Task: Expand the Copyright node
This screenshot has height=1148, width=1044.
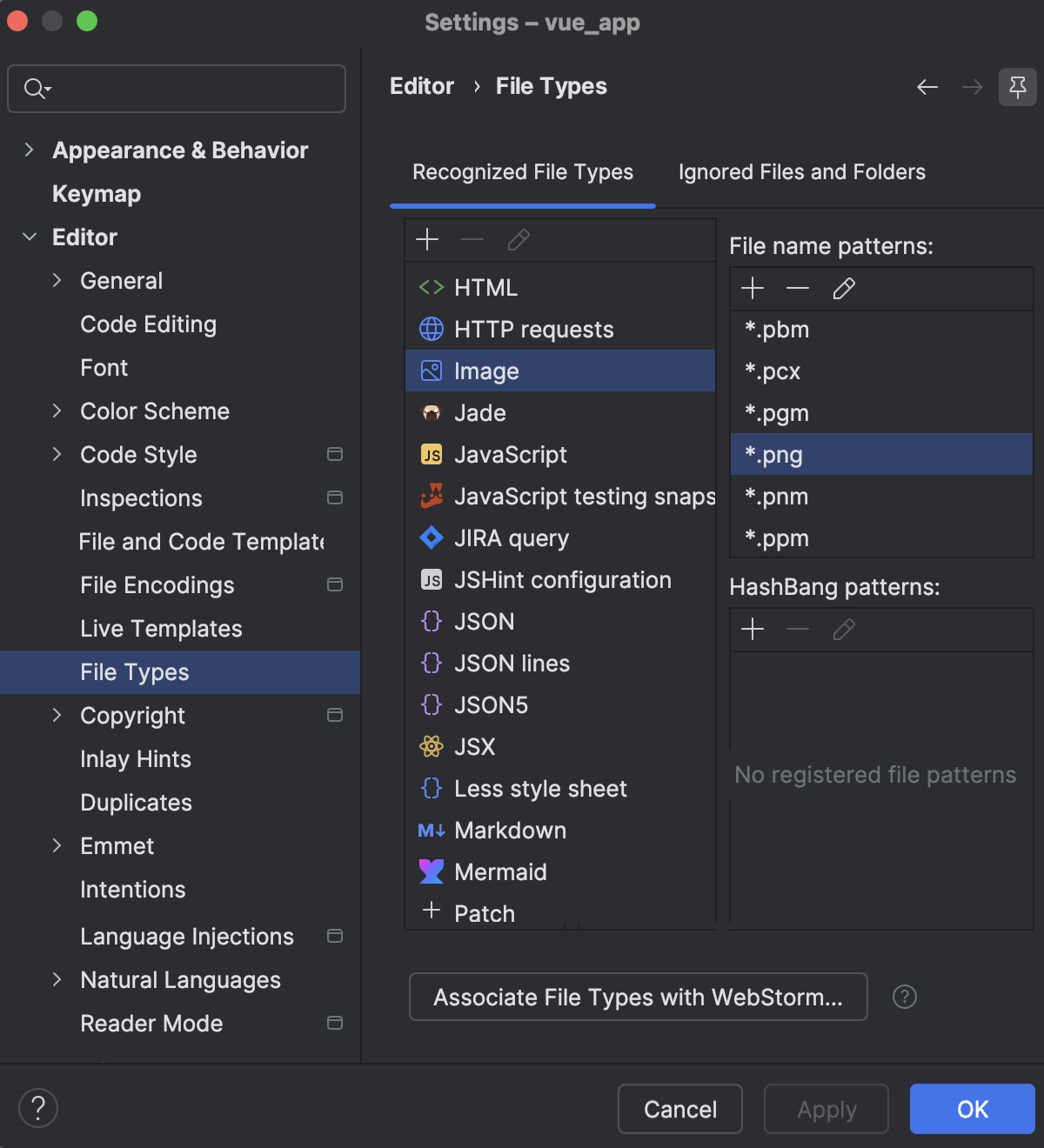Action: [57, 715]
